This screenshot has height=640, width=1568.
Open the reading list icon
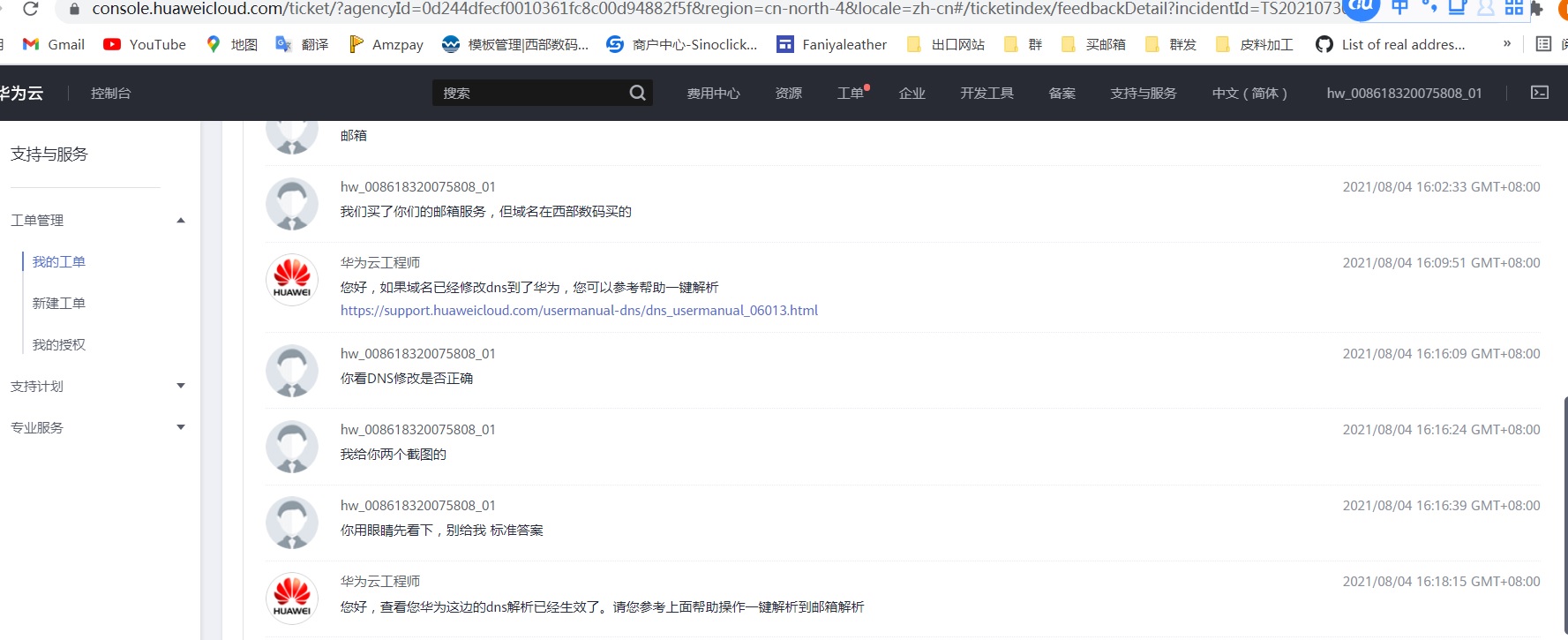[x=1543, y=44]
